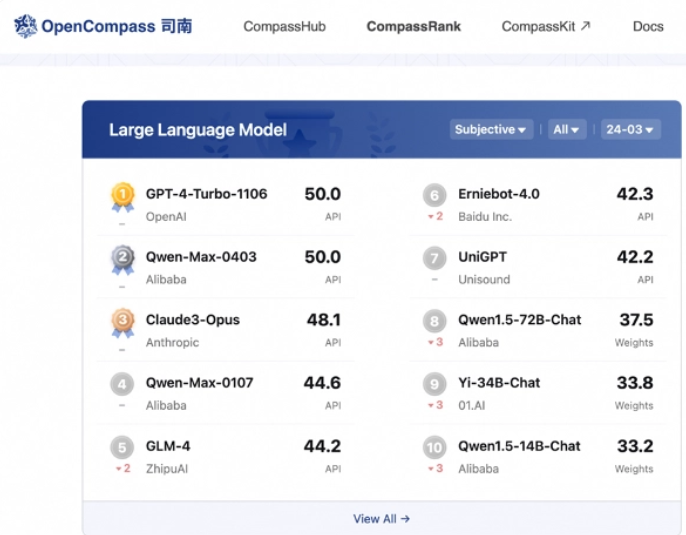Click the down-2 rank change under GLM-4 badge
686x535 pixels.
123,469
